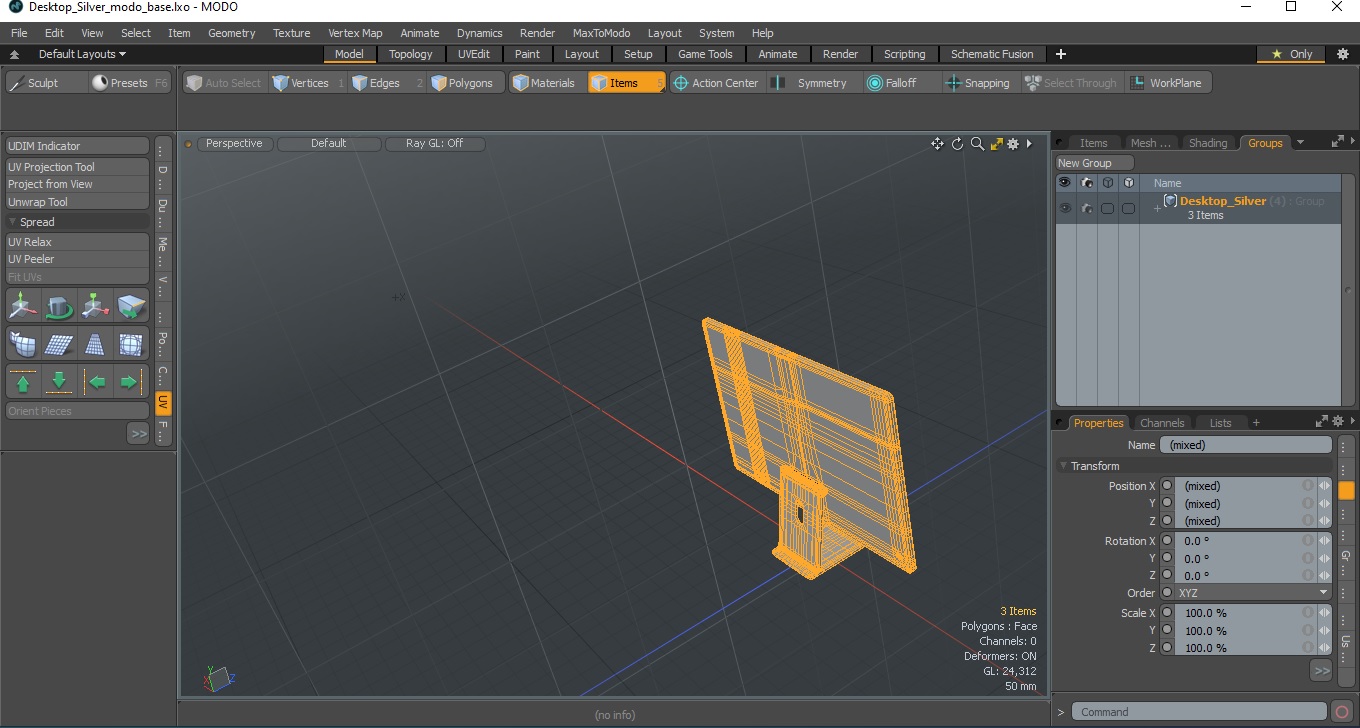The image size is (1360, 728).
Task: Select the Move transform UV tool icon
Action: (x=23, y=305)
